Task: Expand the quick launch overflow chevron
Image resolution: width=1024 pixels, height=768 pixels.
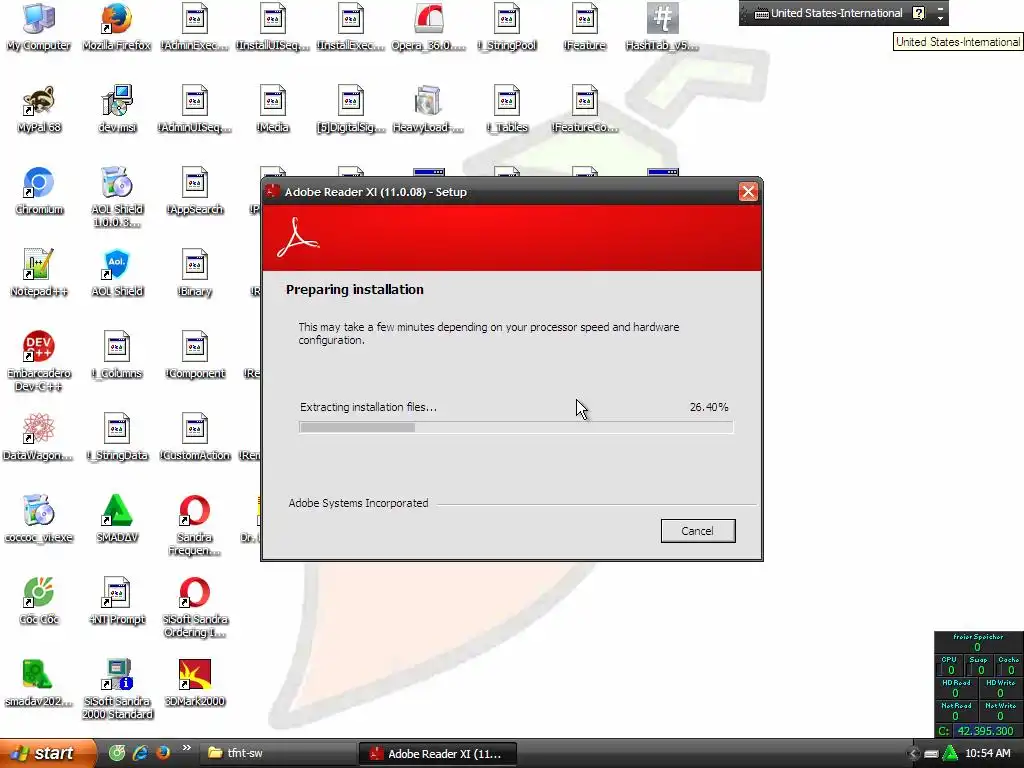Action: click(x=187, y=748)
